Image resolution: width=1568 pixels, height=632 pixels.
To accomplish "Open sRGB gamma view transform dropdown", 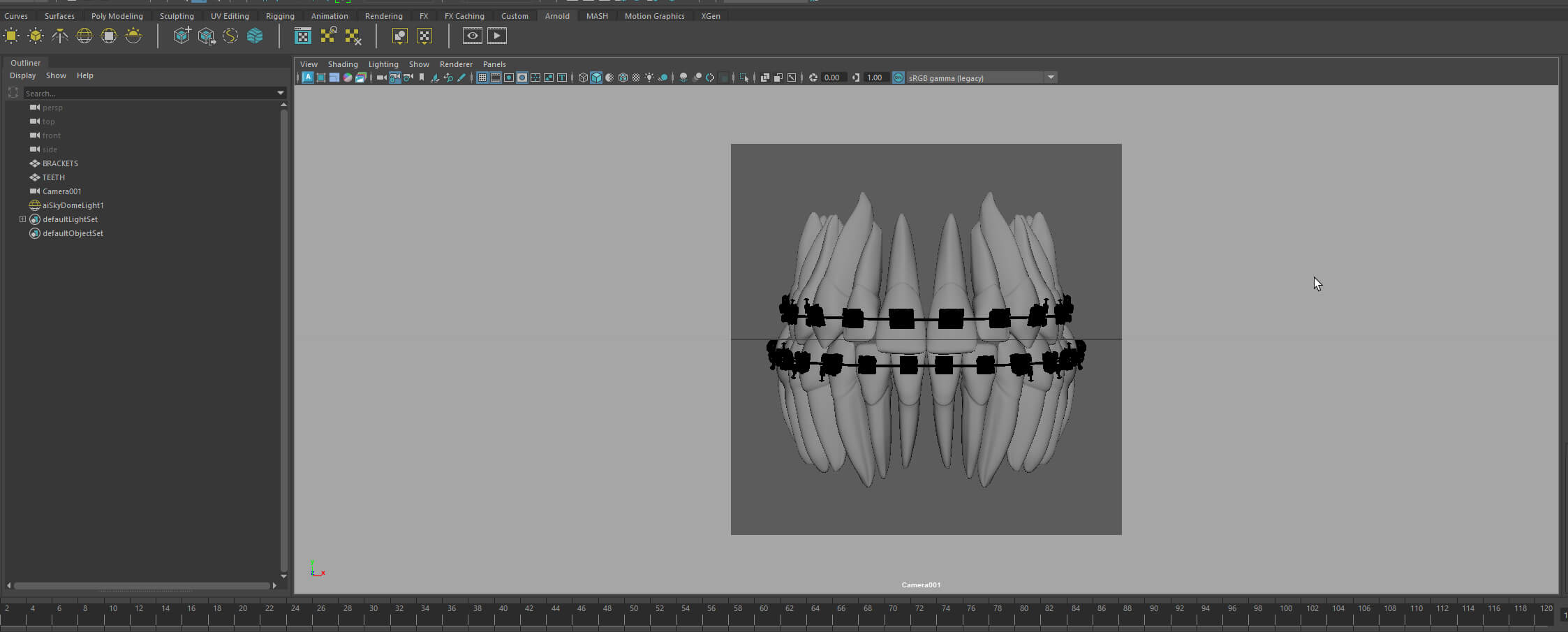I will pos(1051,78).
